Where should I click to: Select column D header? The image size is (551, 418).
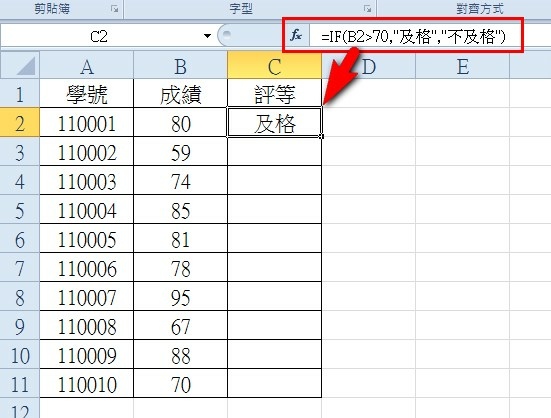368,65
